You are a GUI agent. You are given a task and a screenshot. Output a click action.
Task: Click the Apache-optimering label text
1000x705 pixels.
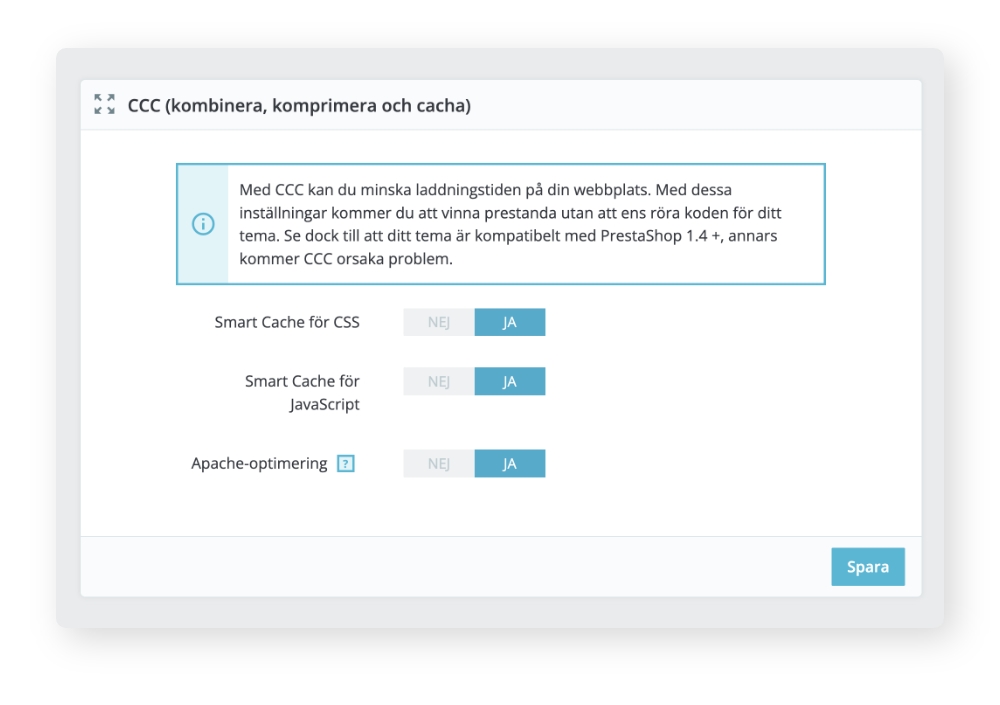coord(259,463)
